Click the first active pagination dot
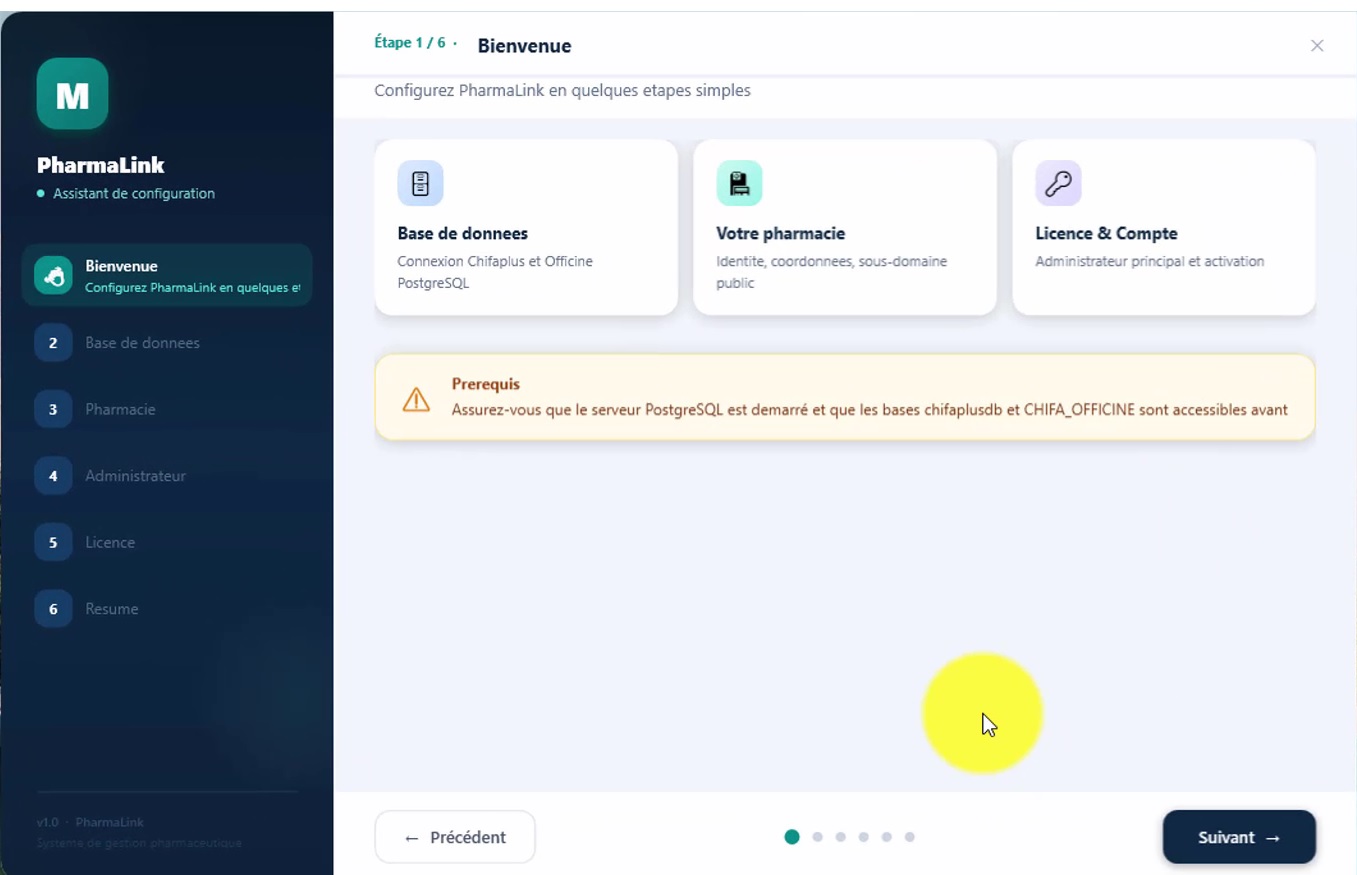This screenshot has height=875, width=1357. [x=792, y=837]
